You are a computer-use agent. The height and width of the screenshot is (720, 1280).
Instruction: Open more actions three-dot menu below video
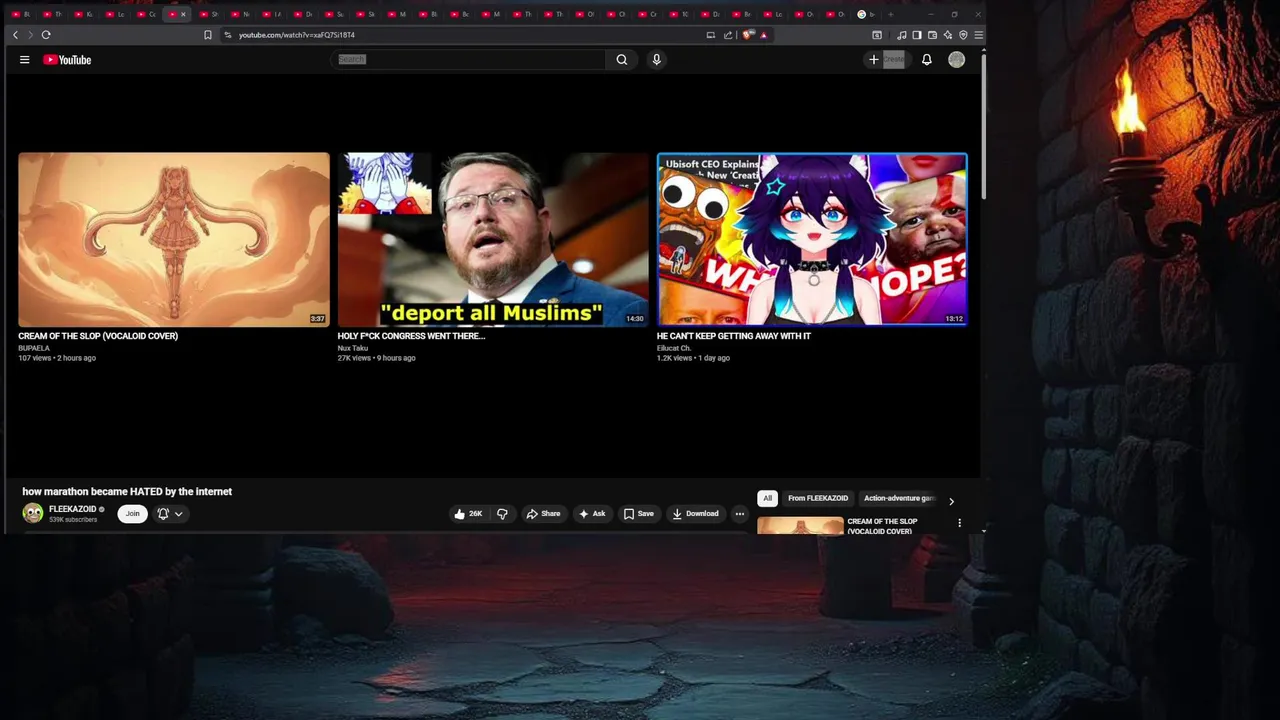pos(740,514)
